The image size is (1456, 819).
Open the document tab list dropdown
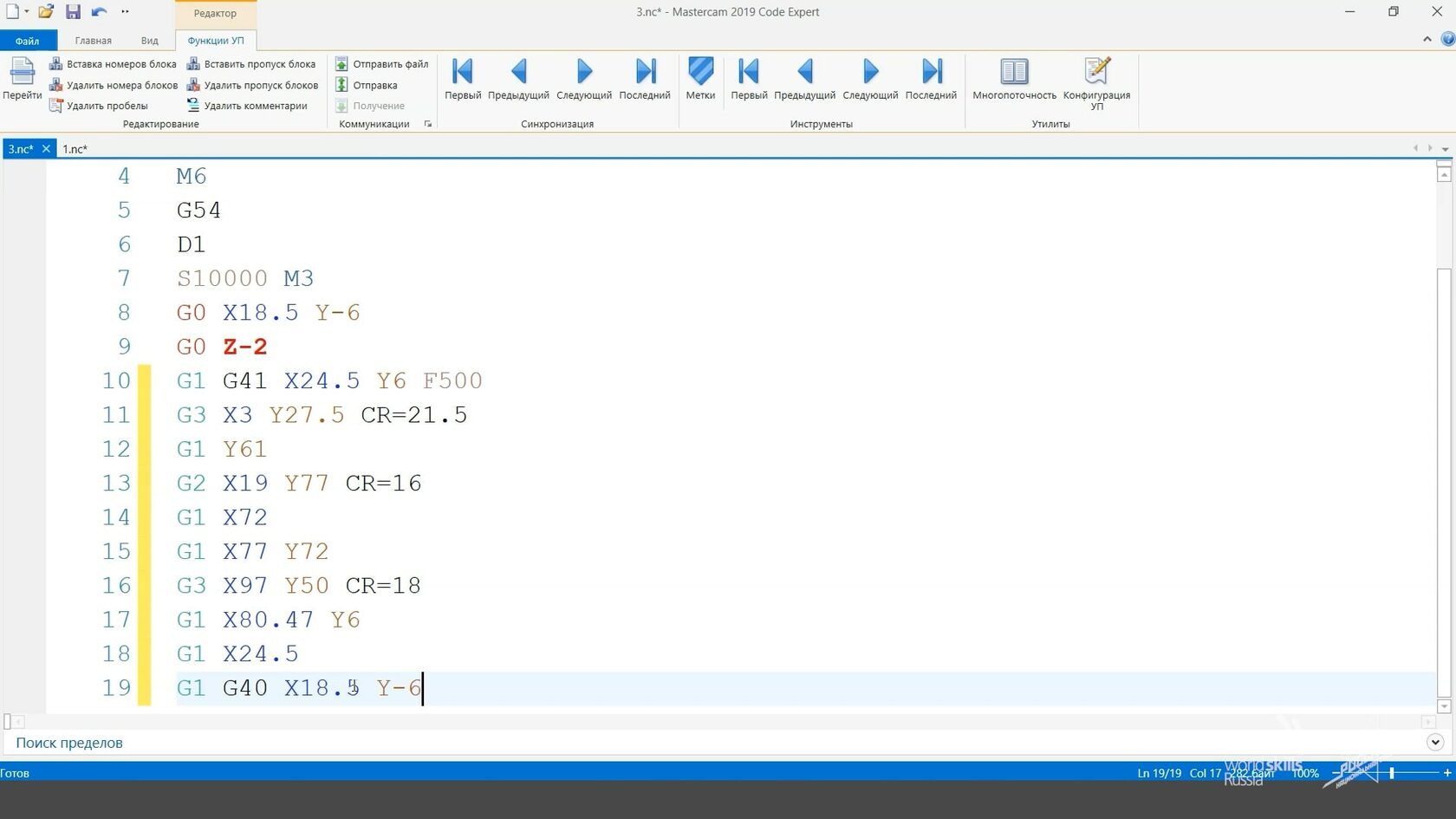(1445, 149)
